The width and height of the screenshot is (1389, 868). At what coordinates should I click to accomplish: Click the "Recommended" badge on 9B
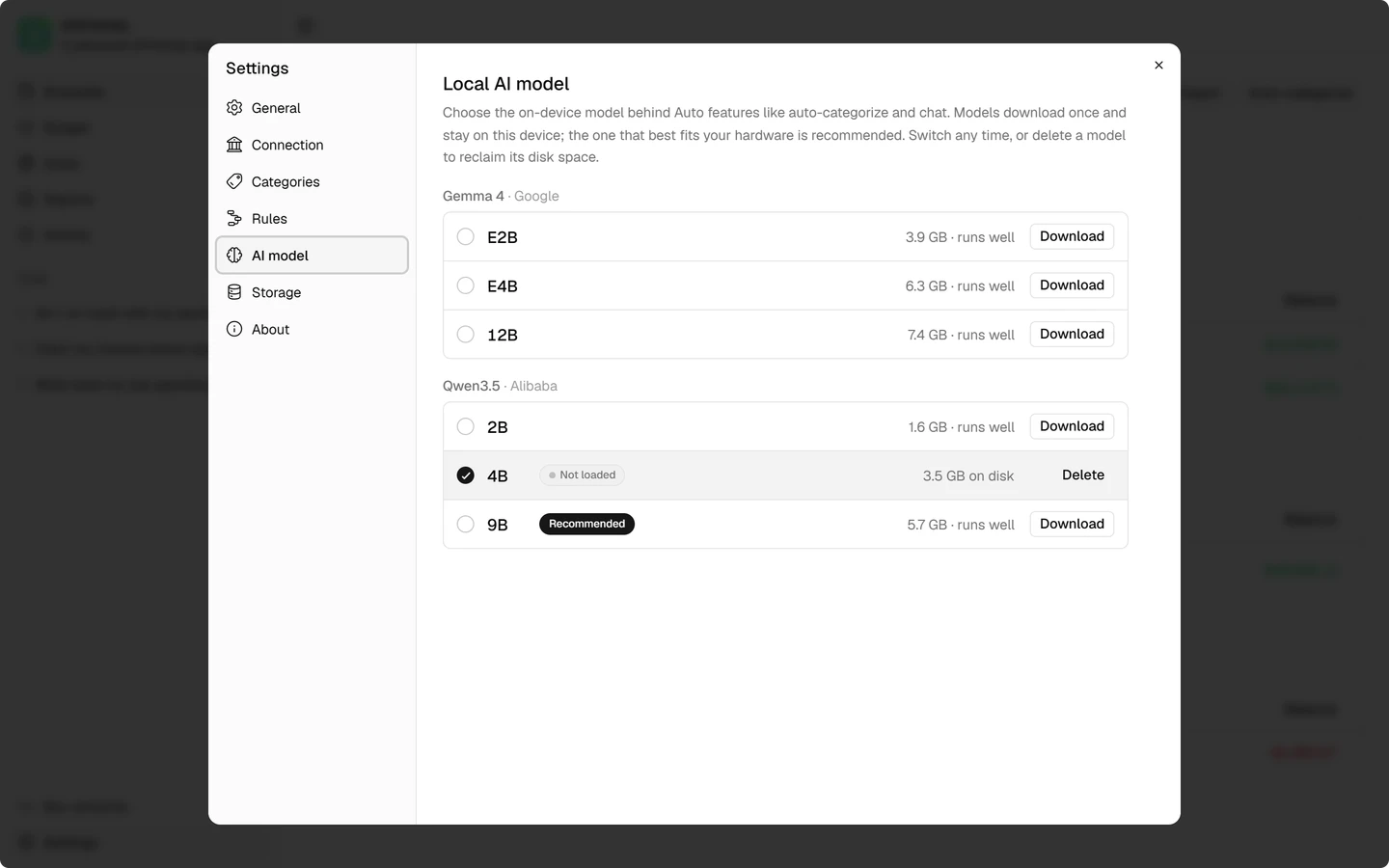coord(586,524)
